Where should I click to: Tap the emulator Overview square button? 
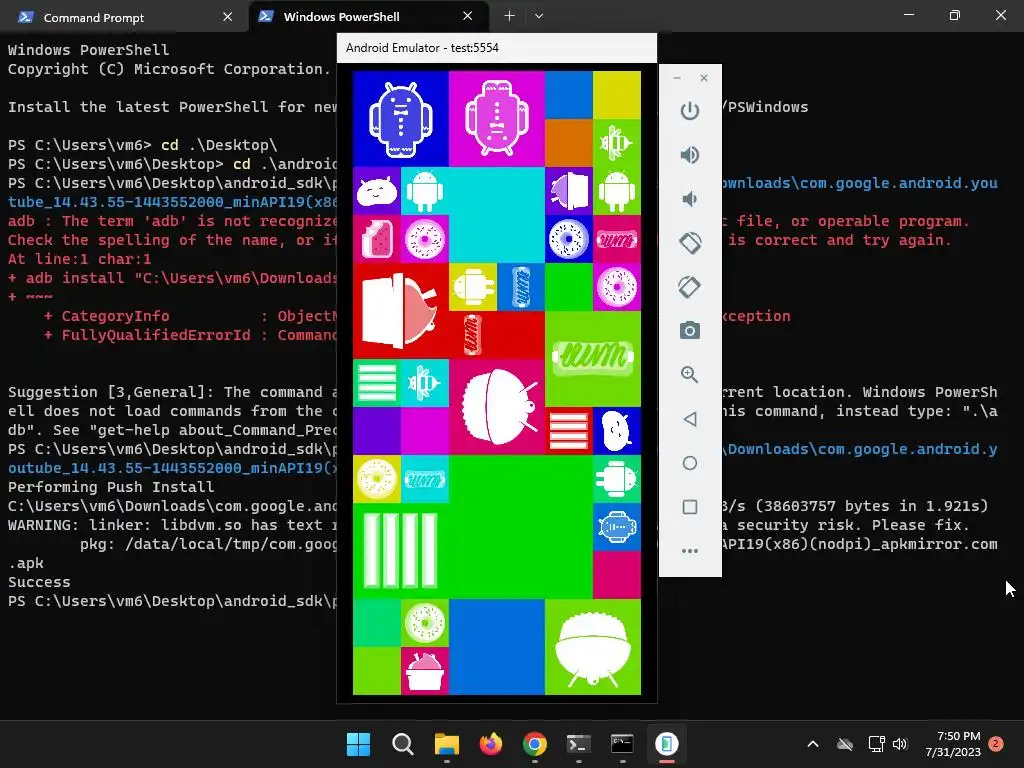[x=690, y=507]
